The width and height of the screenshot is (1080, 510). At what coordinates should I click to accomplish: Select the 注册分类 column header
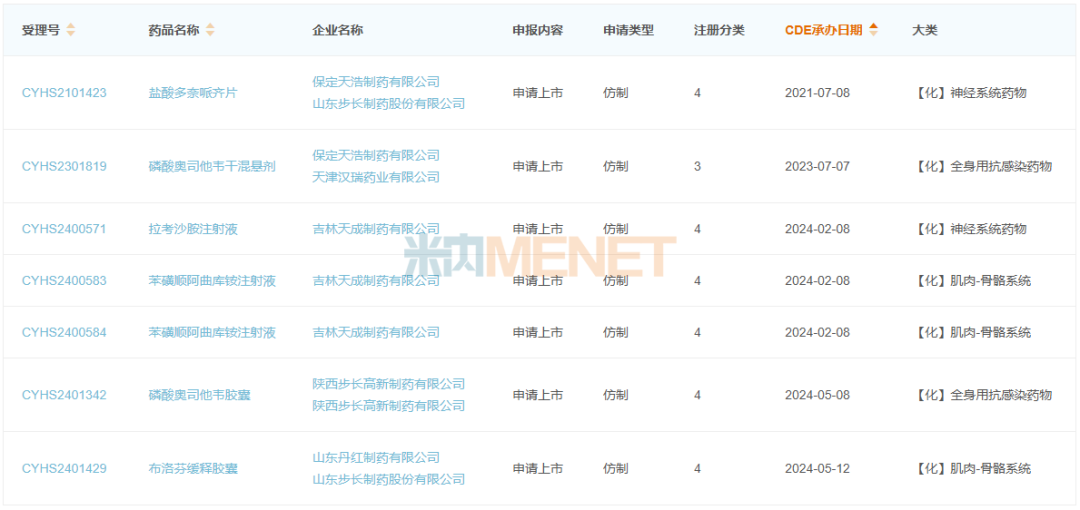point(719,30)
